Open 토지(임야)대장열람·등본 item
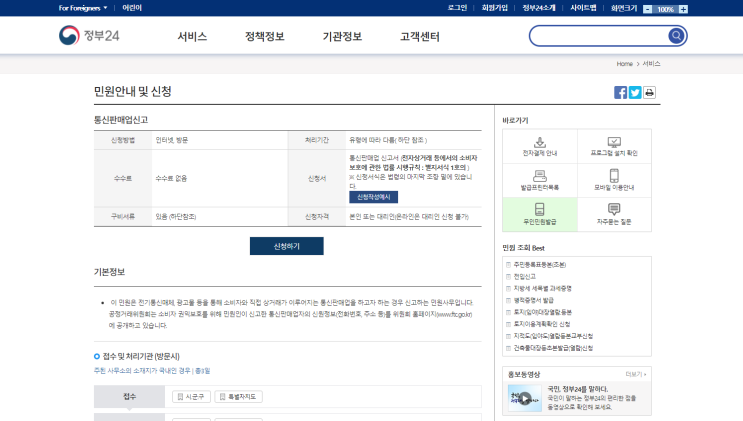Viewport: 743px width, 421px height. point(543,312)
